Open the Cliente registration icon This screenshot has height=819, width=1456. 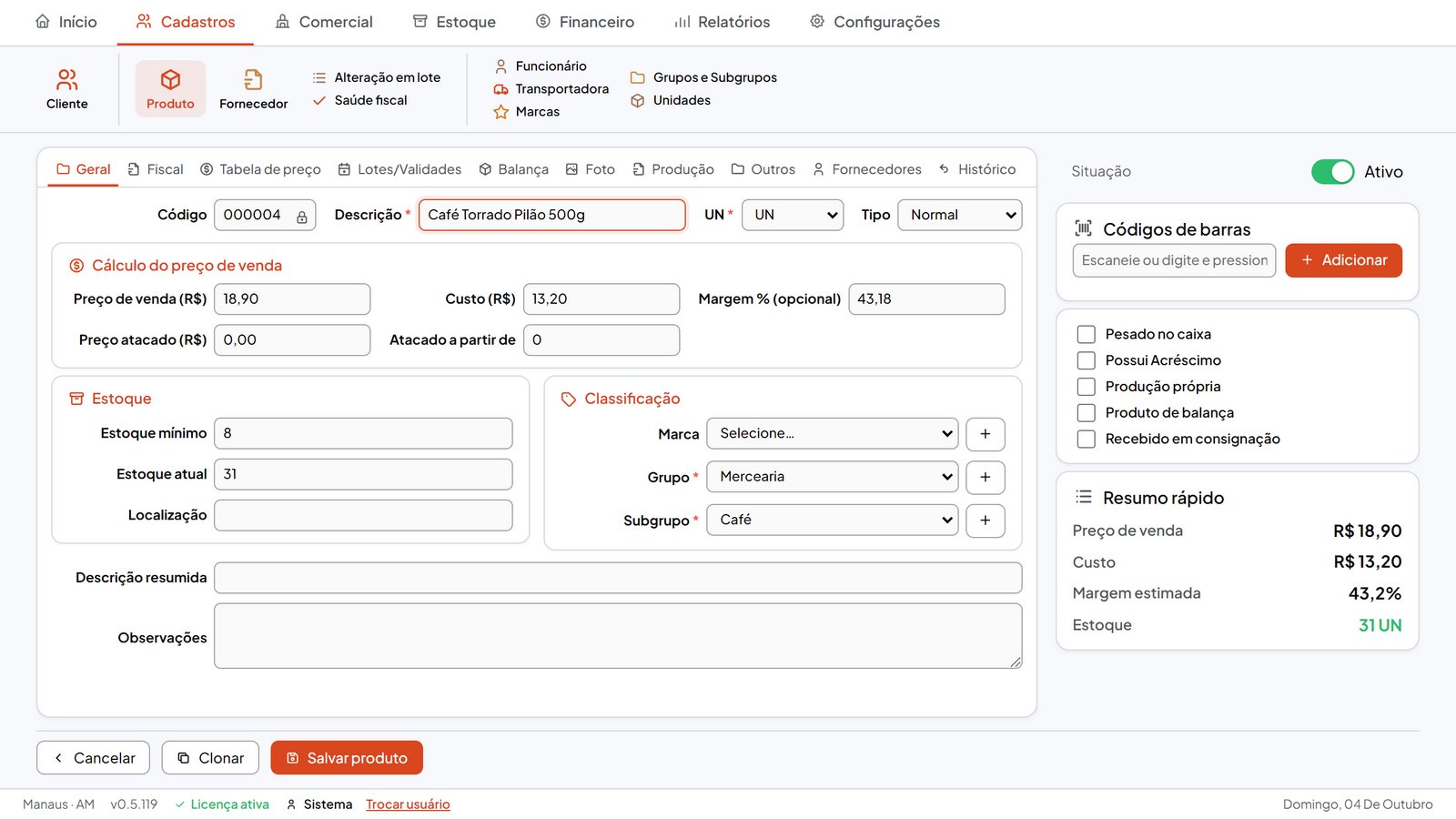pyautogui.click(x=67, y=89)
